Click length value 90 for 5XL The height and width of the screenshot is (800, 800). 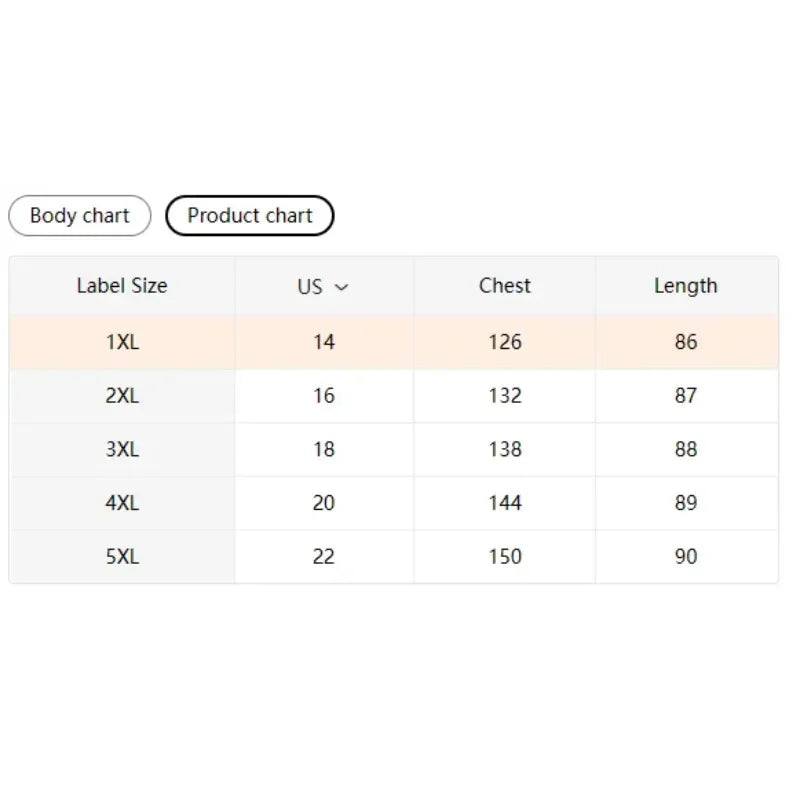pyautogui.click(x=687, y=556)
